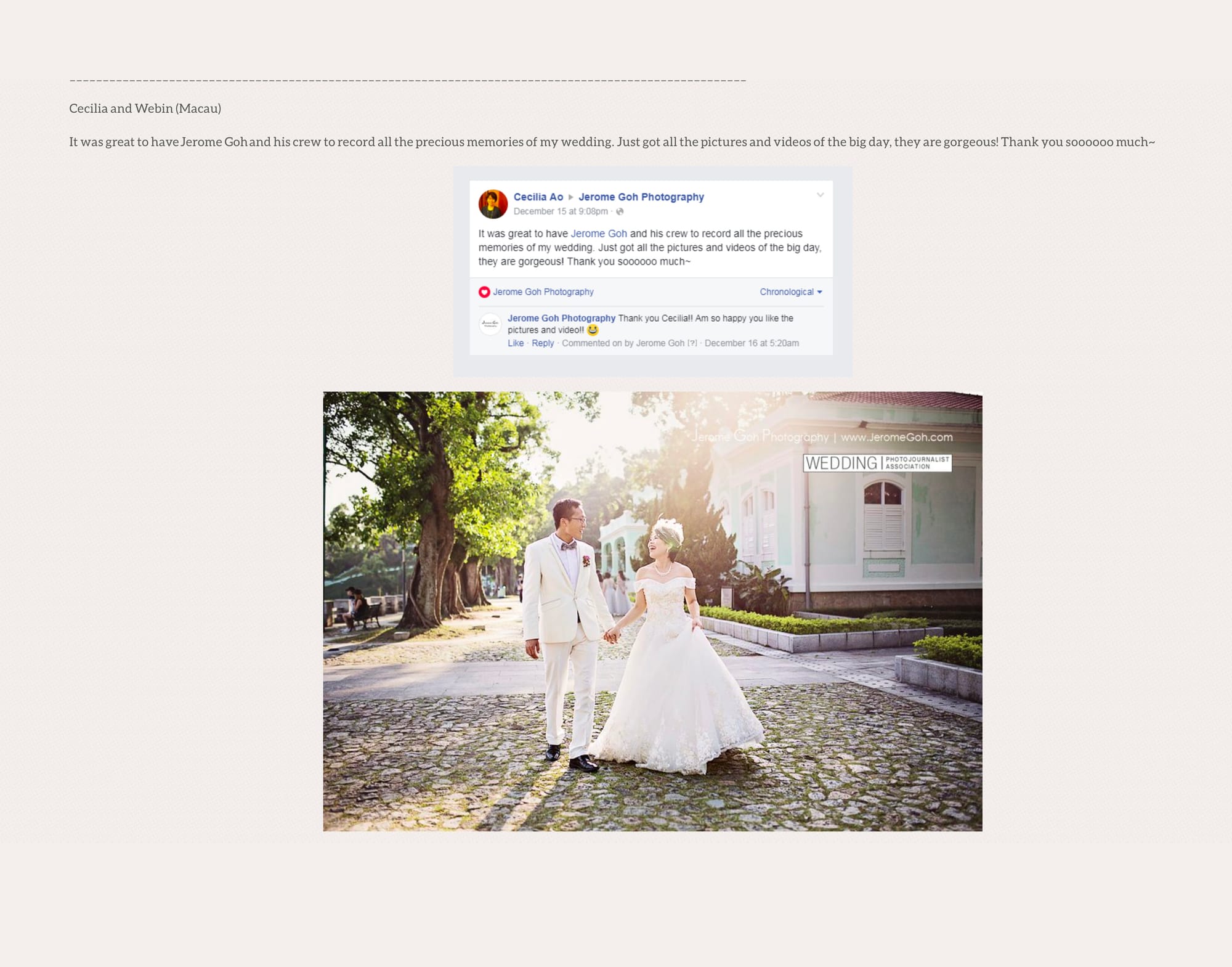Click the December 16 at 5:20am timestamp
This screenshot has height=967, width=1232.
coord(751,343)
